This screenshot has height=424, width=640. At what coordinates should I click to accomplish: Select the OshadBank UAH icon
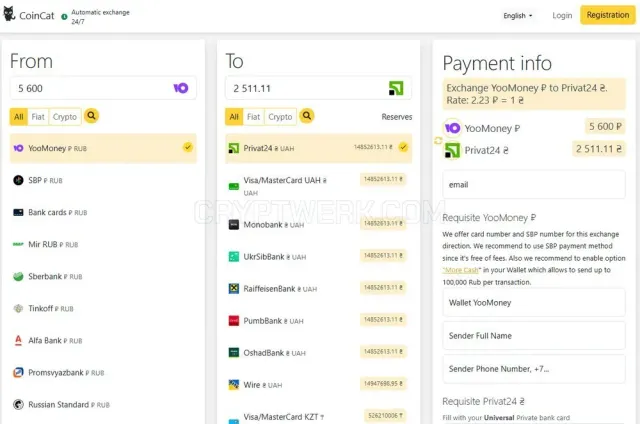tap(233, 353)
